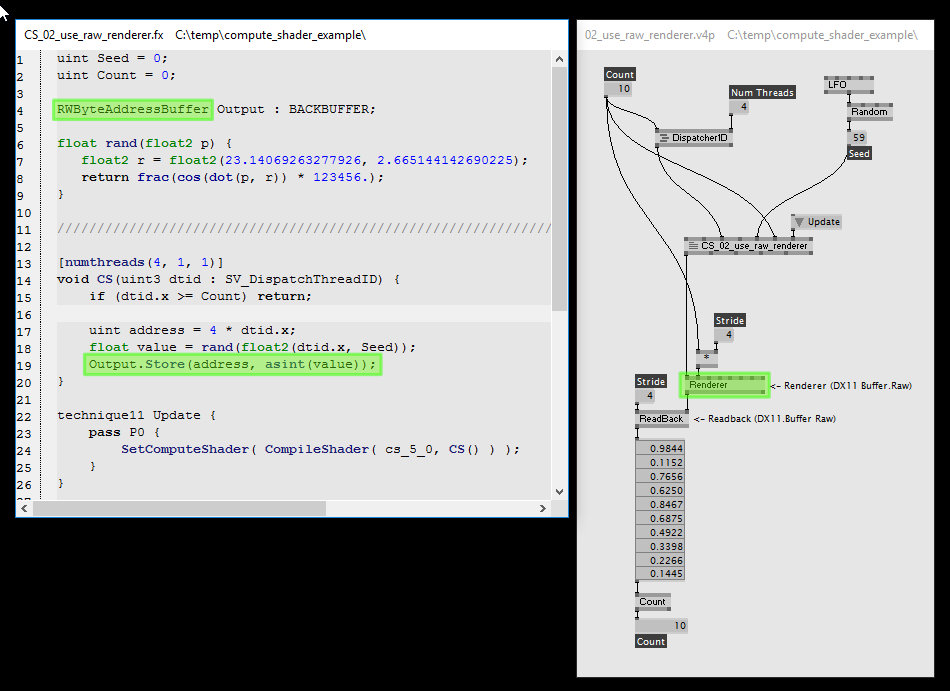Click the Count value box showing 10 at top
Screen dimensions: 950x691
(620, 89)
